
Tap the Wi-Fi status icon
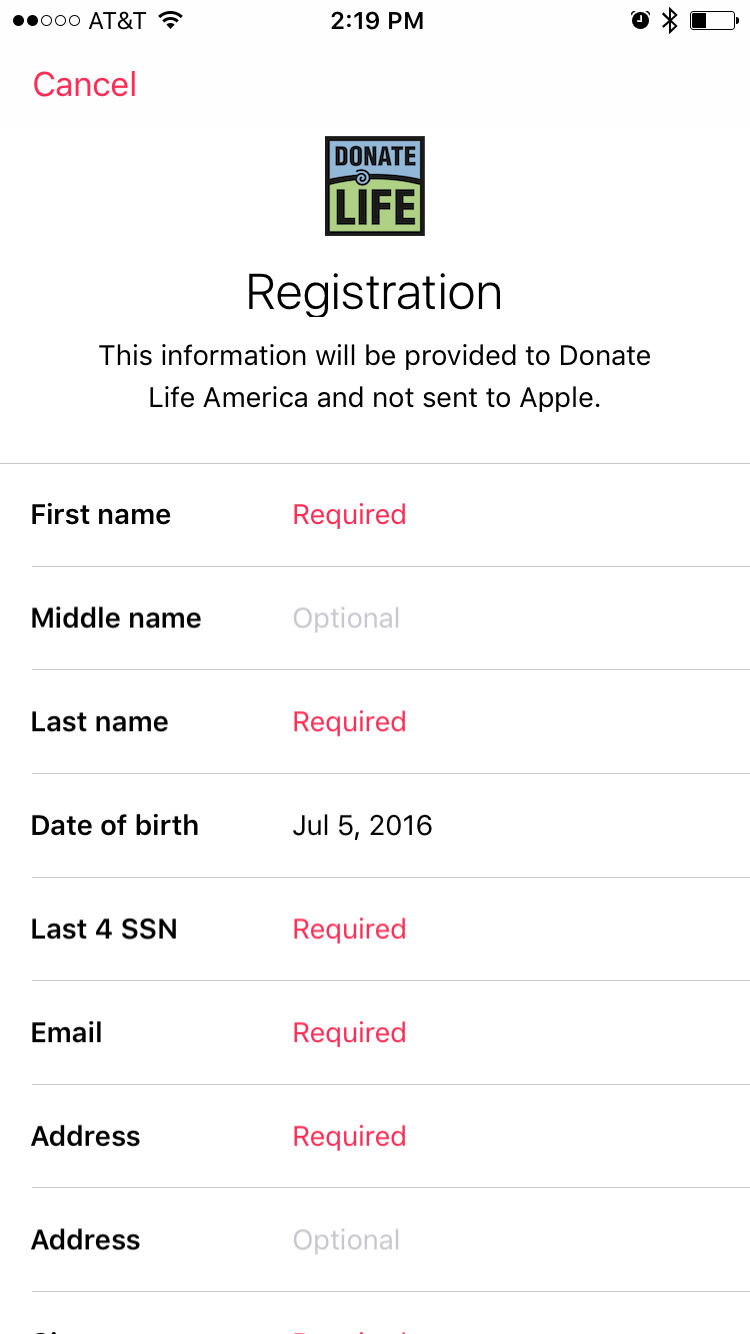pos(171,21)
